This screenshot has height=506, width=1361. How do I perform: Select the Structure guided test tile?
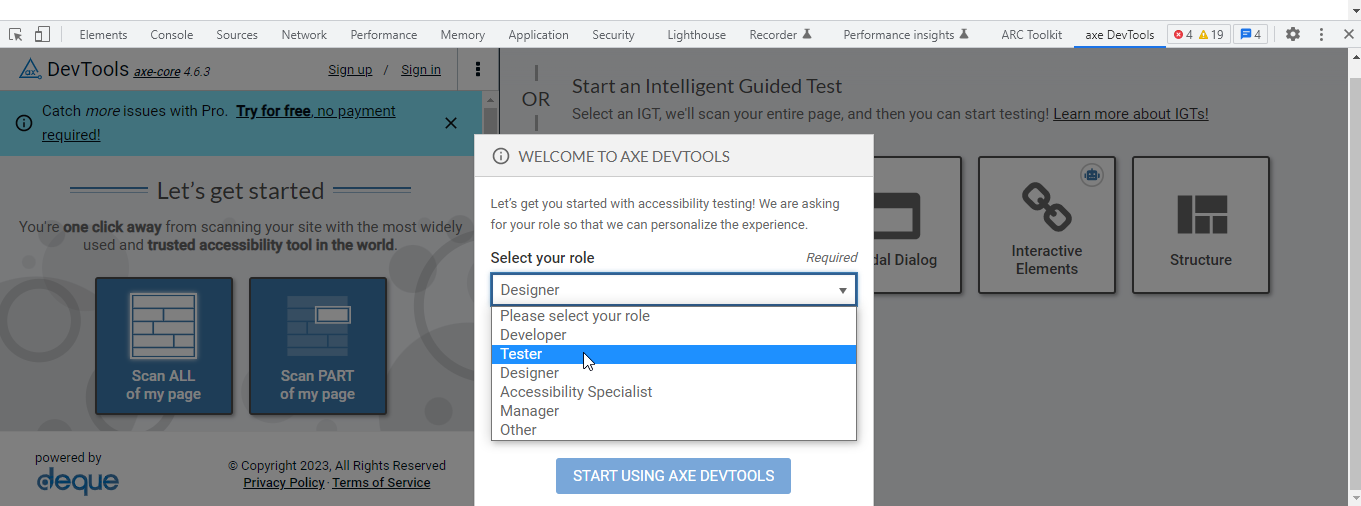point(1200,225)
